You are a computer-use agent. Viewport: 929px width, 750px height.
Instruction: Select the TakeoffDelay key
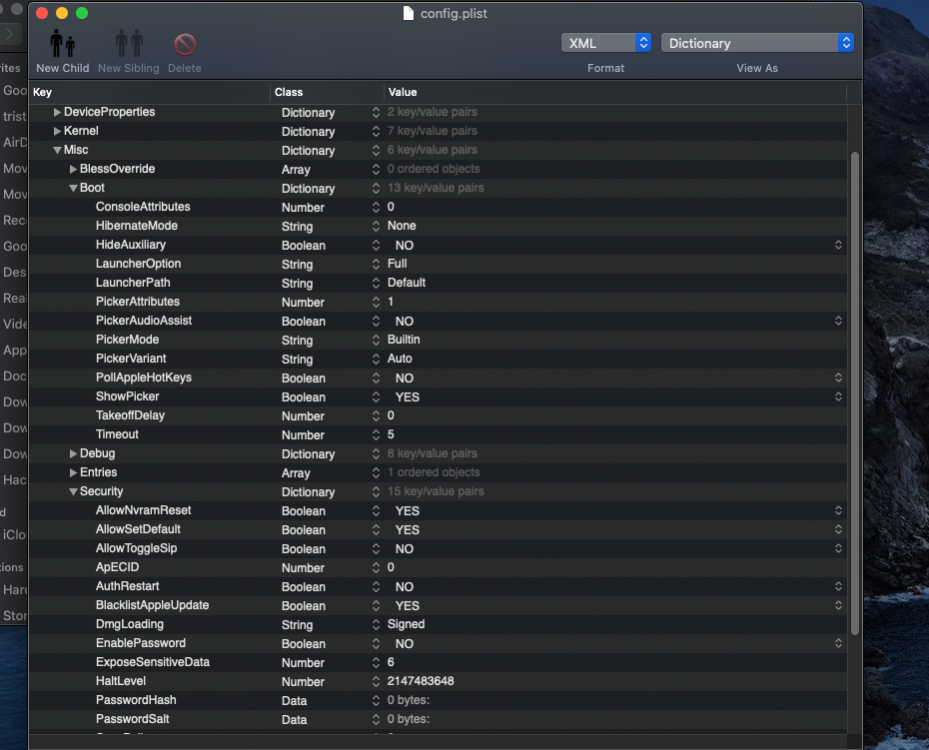[130, 415]
